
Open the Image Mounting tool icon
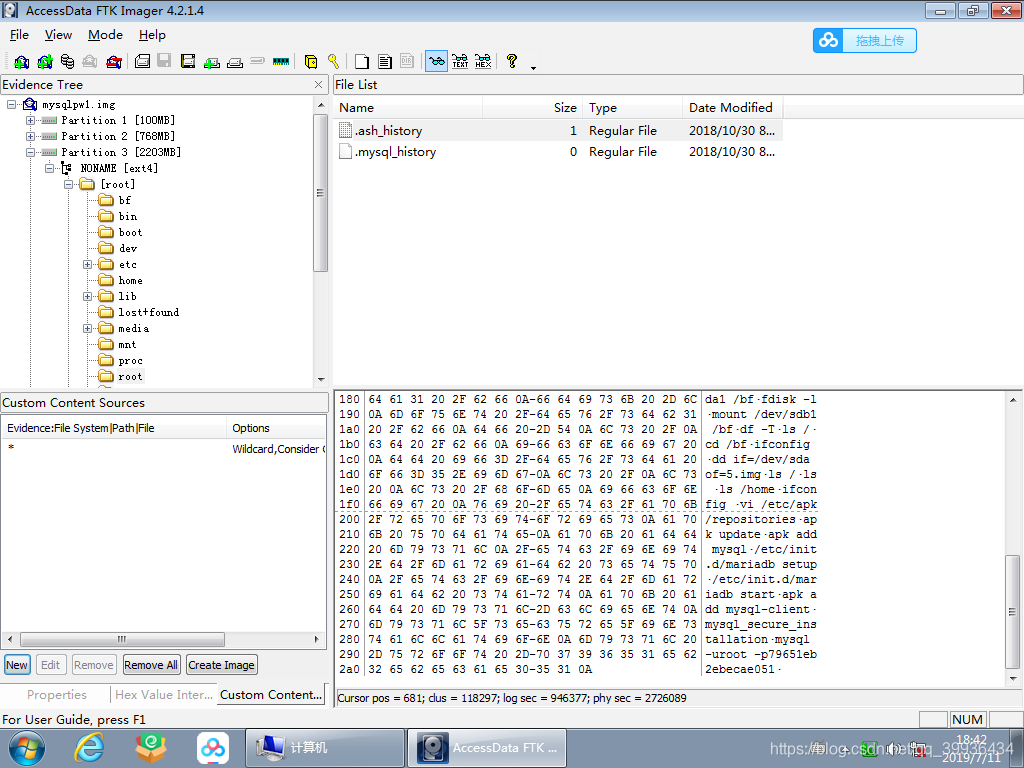click(67, 61)
